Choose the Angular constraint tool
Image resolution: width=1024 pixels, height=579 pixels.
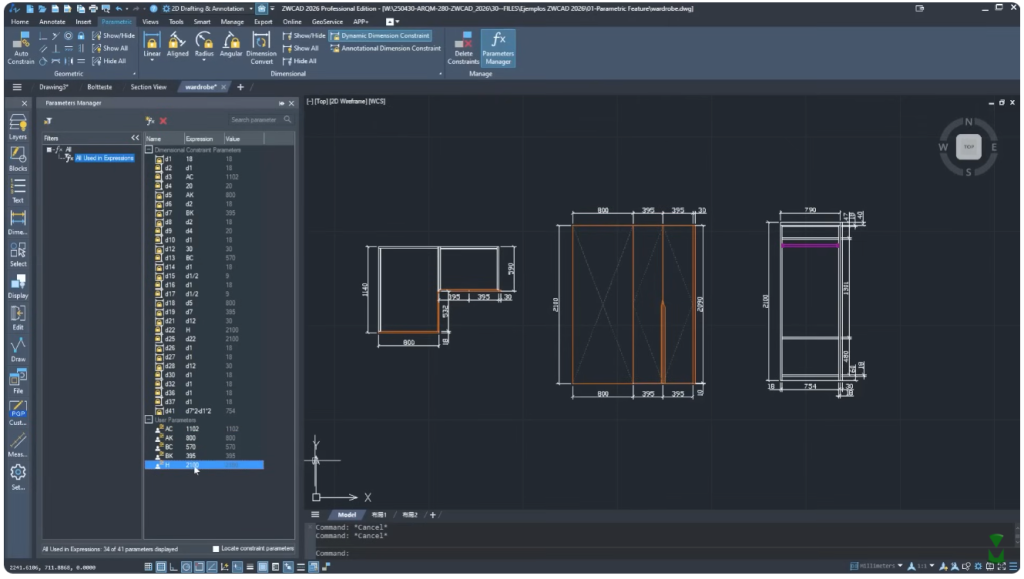[231, 44]
